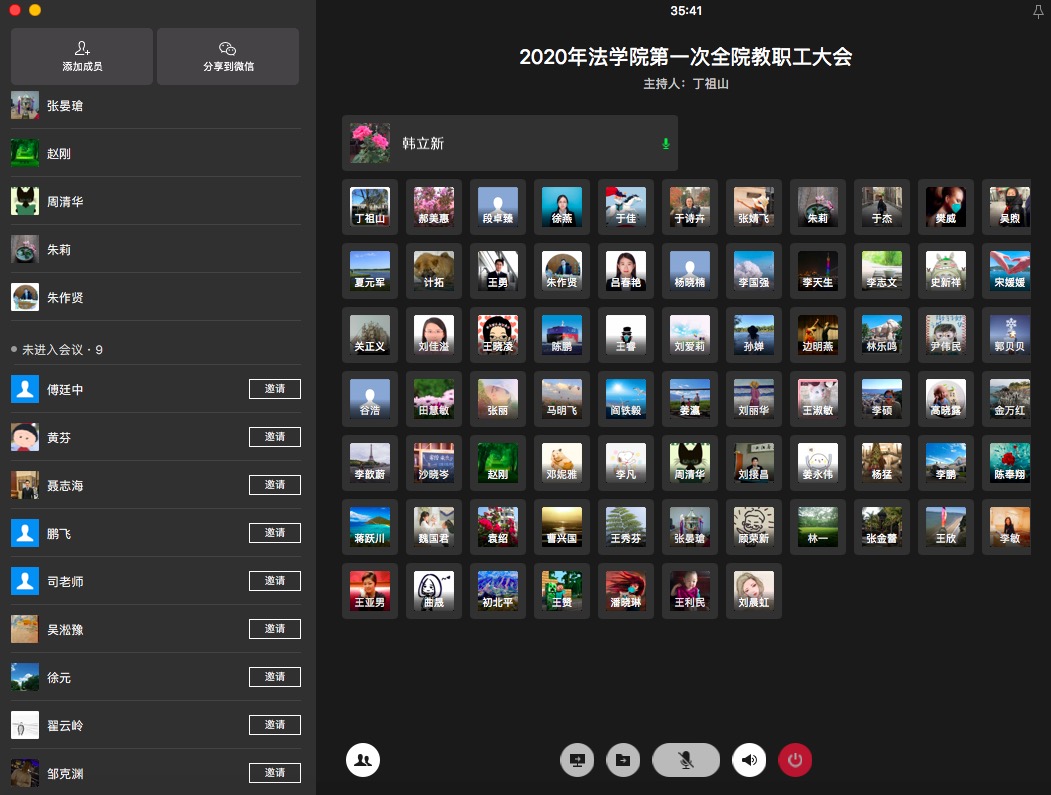Viewport: 1051px width, 795px height.
Task: Invite 傅廷中 to the meeting
Action: [275, 389]
